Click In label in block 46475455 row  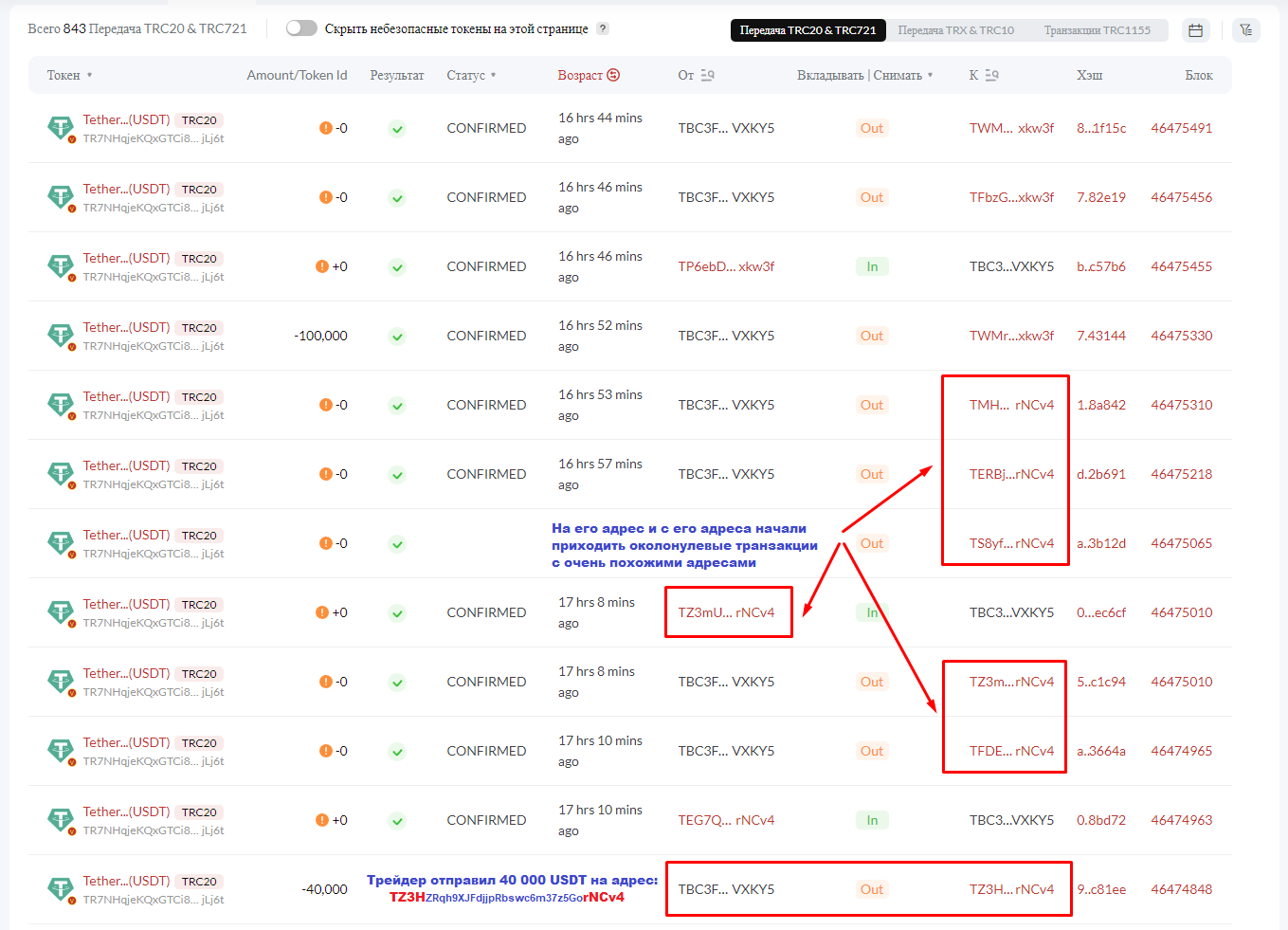coord(872,266)
